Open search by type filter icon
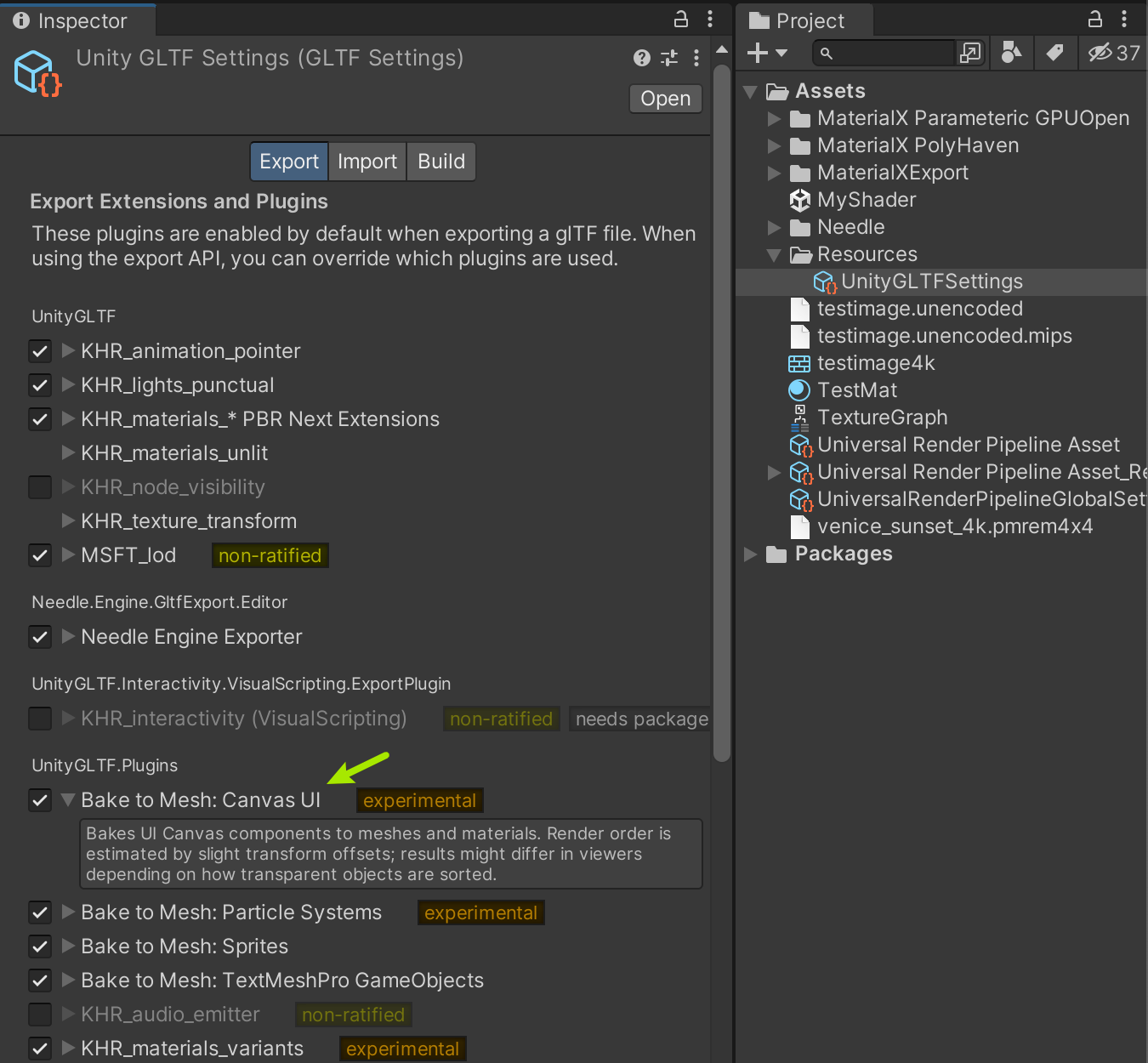The image size is (1148, 1063). point(1011,53)
